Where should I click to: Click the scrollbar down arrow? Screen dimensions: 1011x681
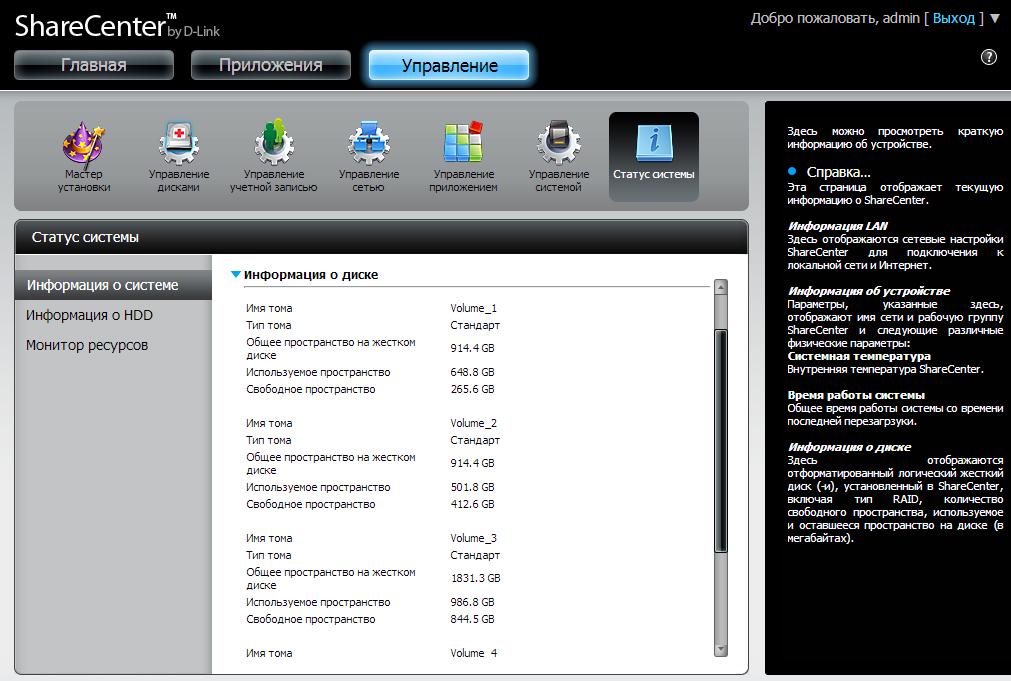pos(721,649)
